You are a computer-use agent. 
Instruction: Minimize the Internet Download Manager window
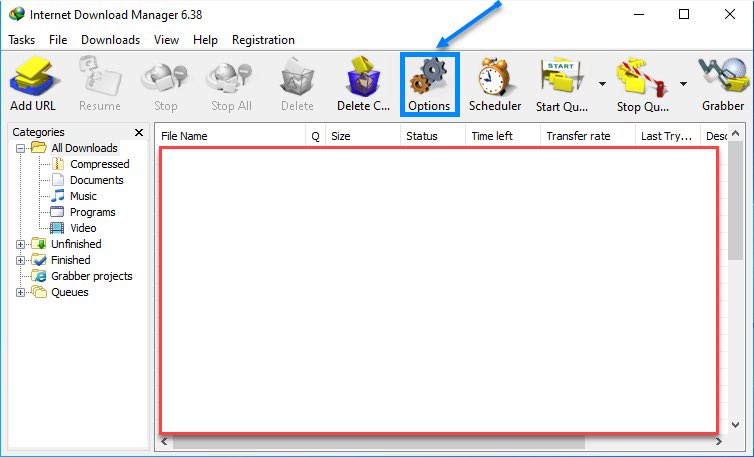(x=639, y=14)
